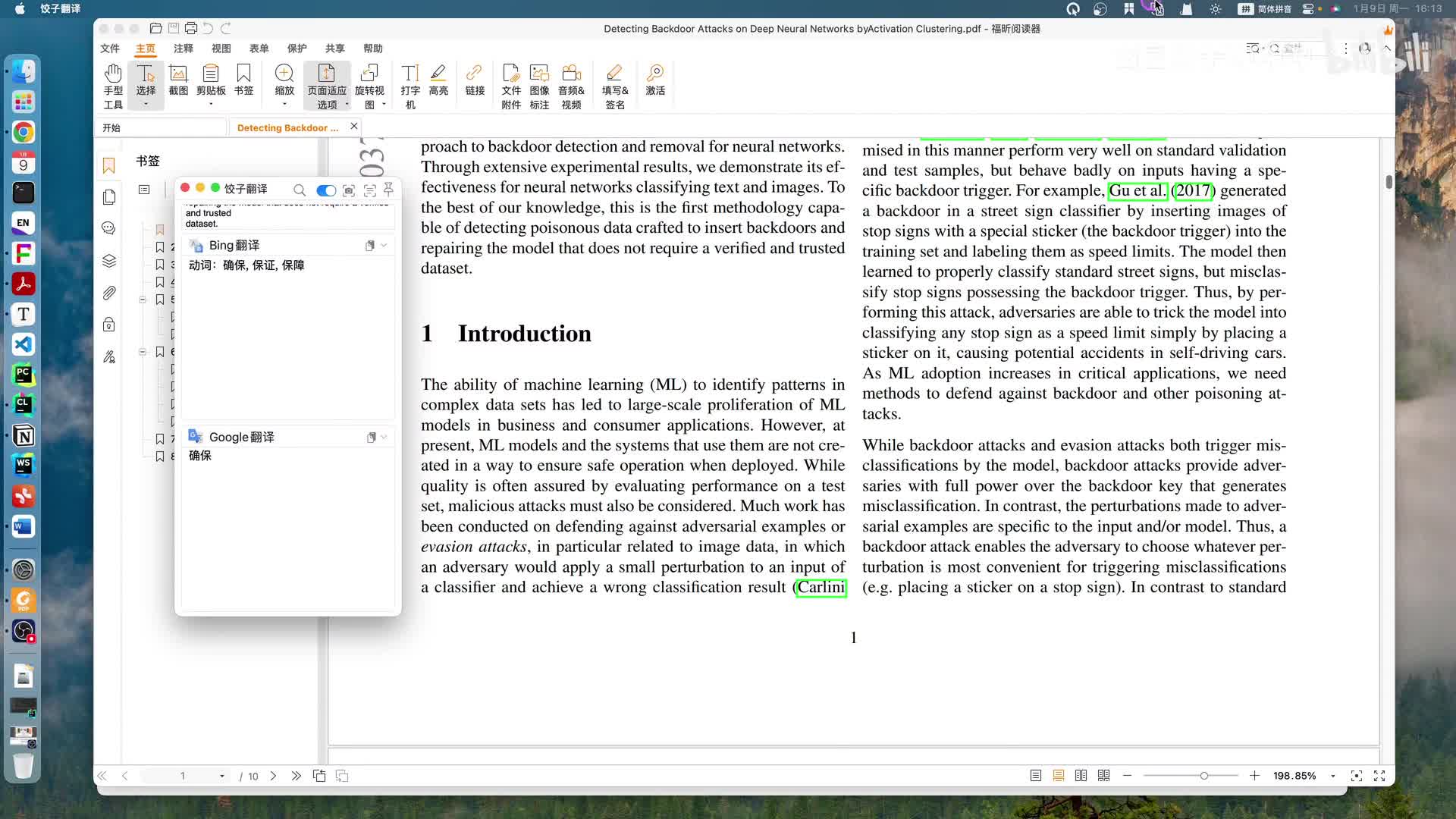Go to the next page arrow
This screenshot has height=819, width=1456.
[x=273, y=776]
